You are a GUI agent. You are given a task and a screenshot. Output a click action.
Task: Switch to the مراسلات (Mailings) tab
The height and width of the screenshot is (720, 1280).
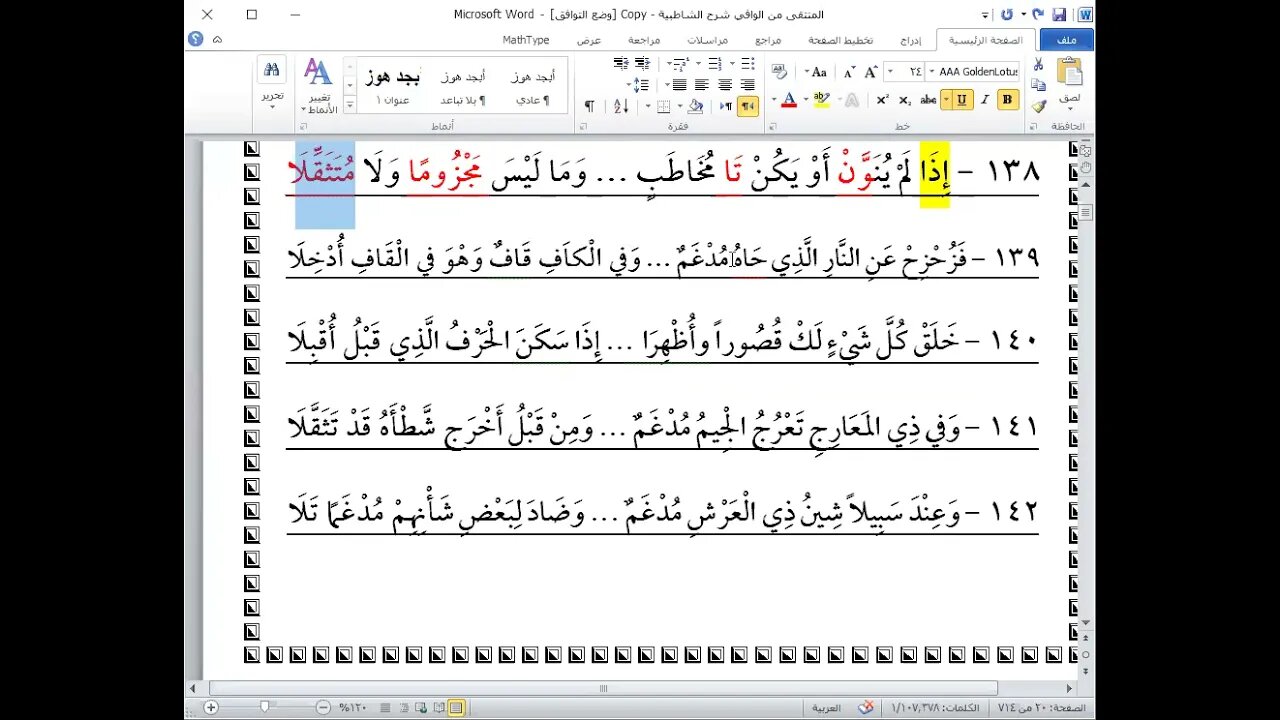707,40
